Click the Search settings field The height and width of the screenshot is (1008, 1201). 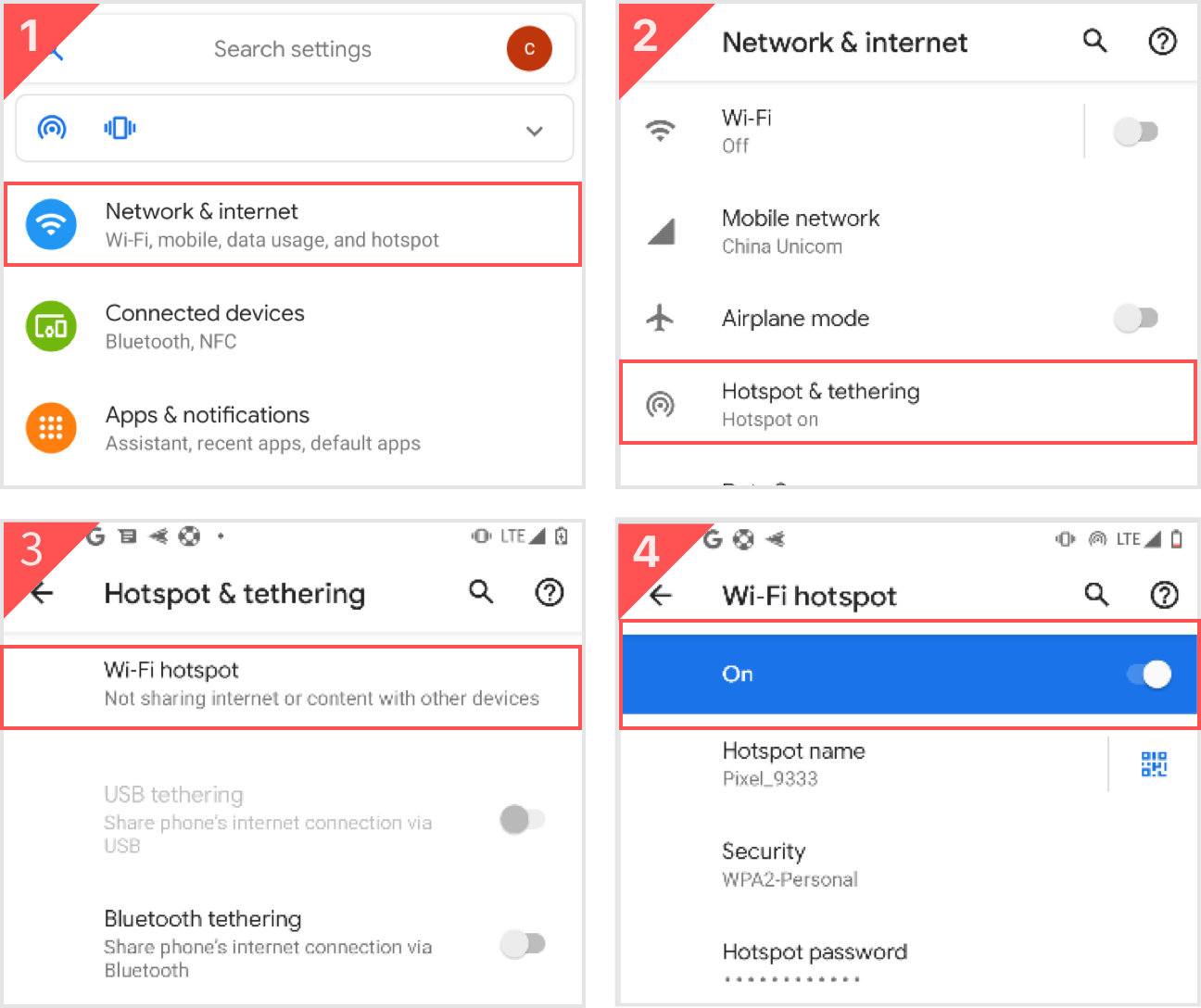(x=293, y=49)
